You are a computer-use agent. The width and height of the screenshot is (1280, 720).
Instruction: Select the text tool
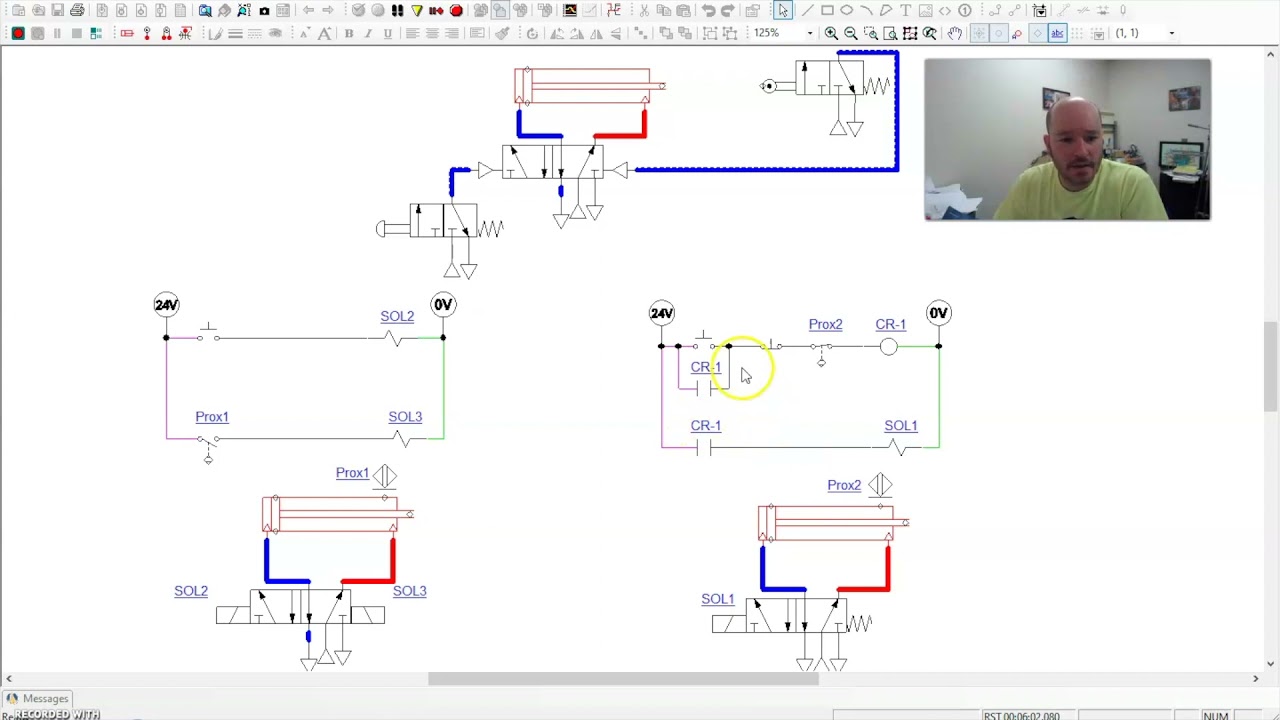pos(905,10)
